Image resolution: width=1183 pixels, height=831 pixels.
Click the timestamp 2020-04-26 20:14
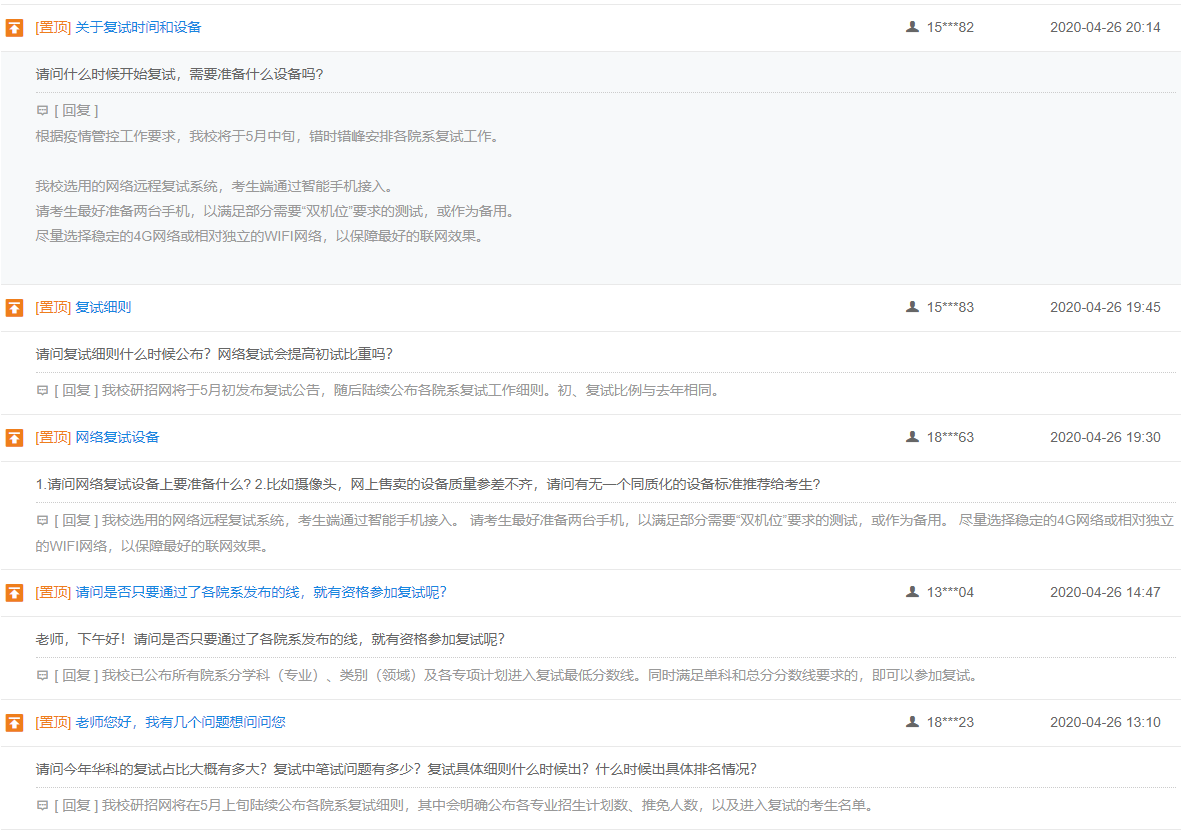1105,27
